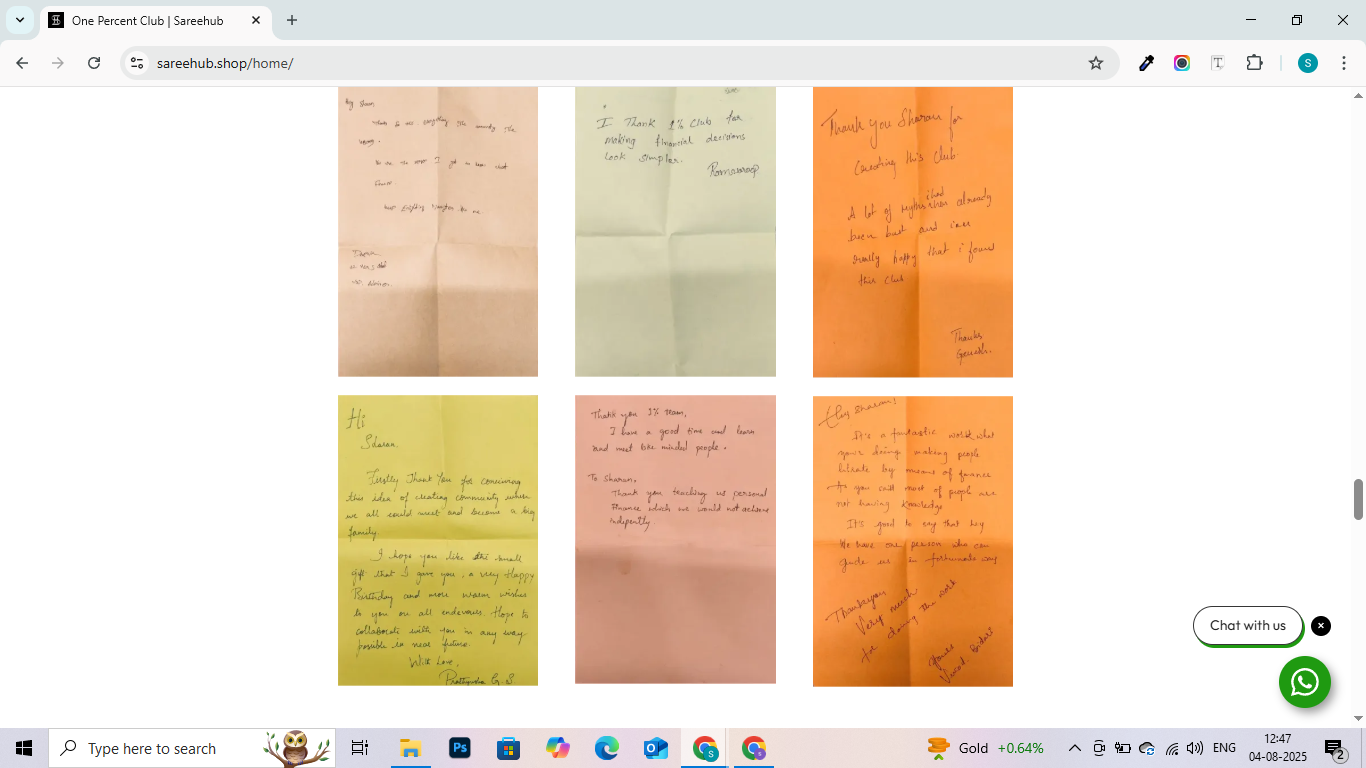Expand the tab search dropdown arrow
This screenshot has width=1366, height=768.
pyautogui.click(x=20, y=20)
